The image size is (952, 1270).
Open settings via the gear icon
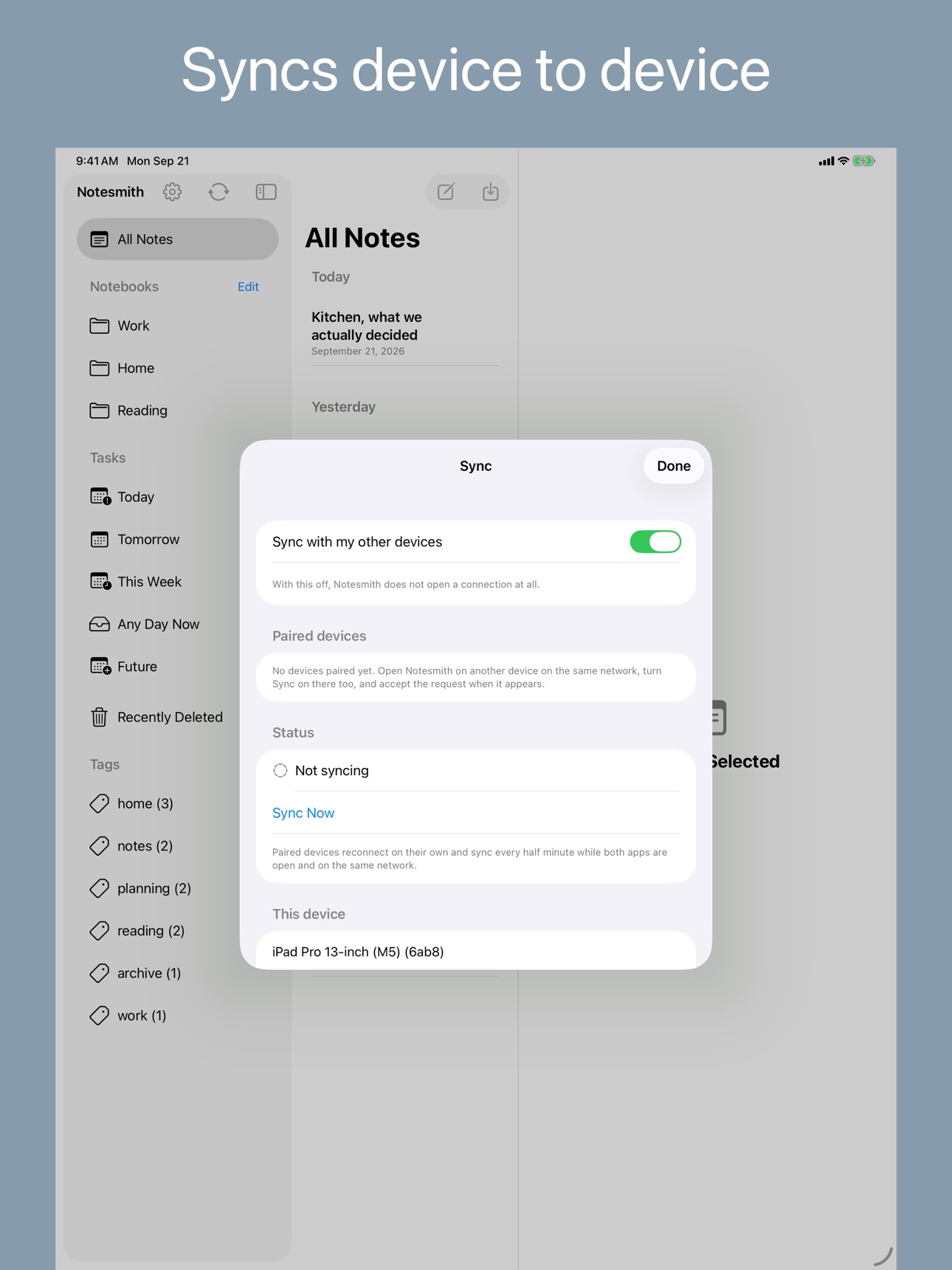[172, 192]
